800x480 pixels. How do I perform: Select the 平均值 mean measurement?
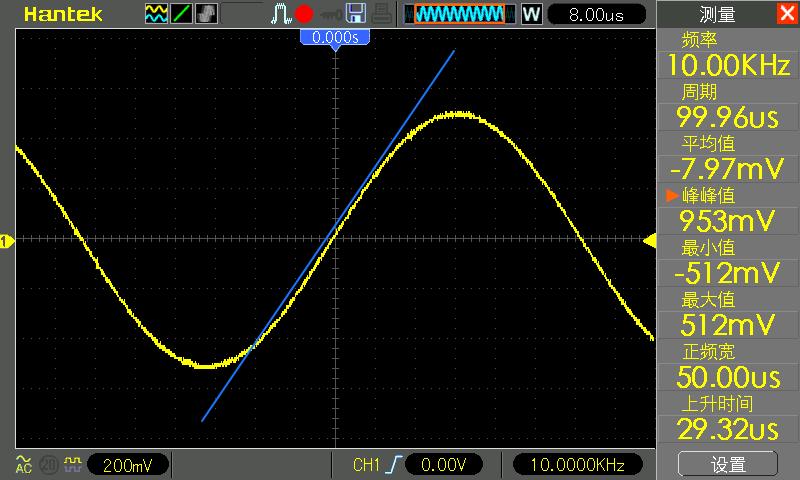pyautogui.click(x=708, y=143)
